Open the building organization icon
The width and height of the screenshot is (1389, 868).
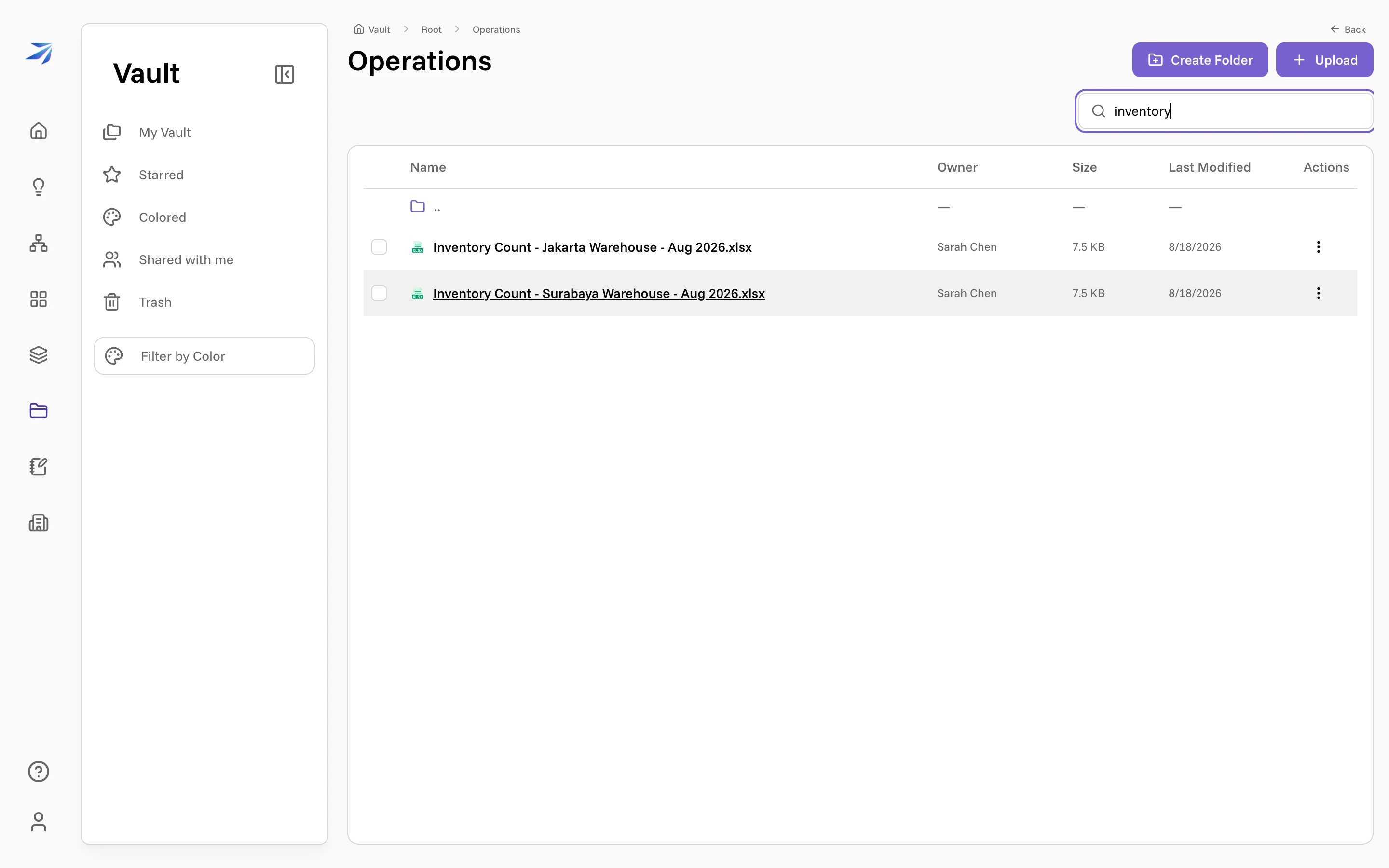click(x=39, y=522)
